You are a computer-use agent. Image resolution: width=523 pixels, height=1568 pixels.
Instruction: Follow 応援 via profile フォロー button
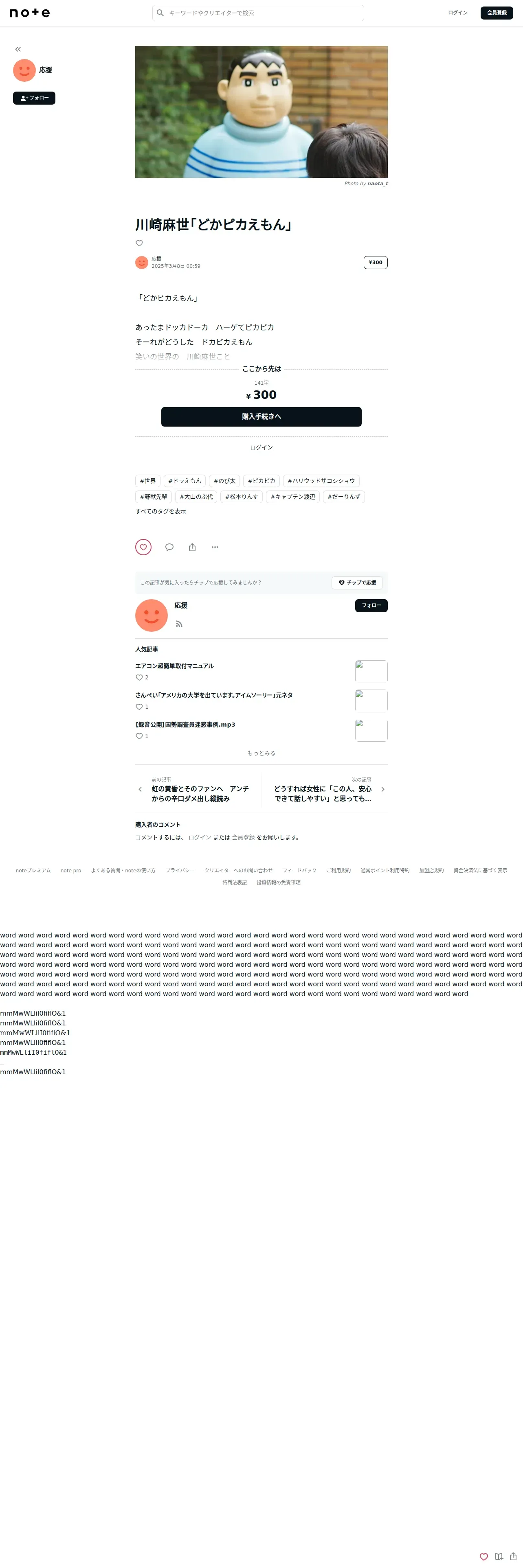pos(371,606)
